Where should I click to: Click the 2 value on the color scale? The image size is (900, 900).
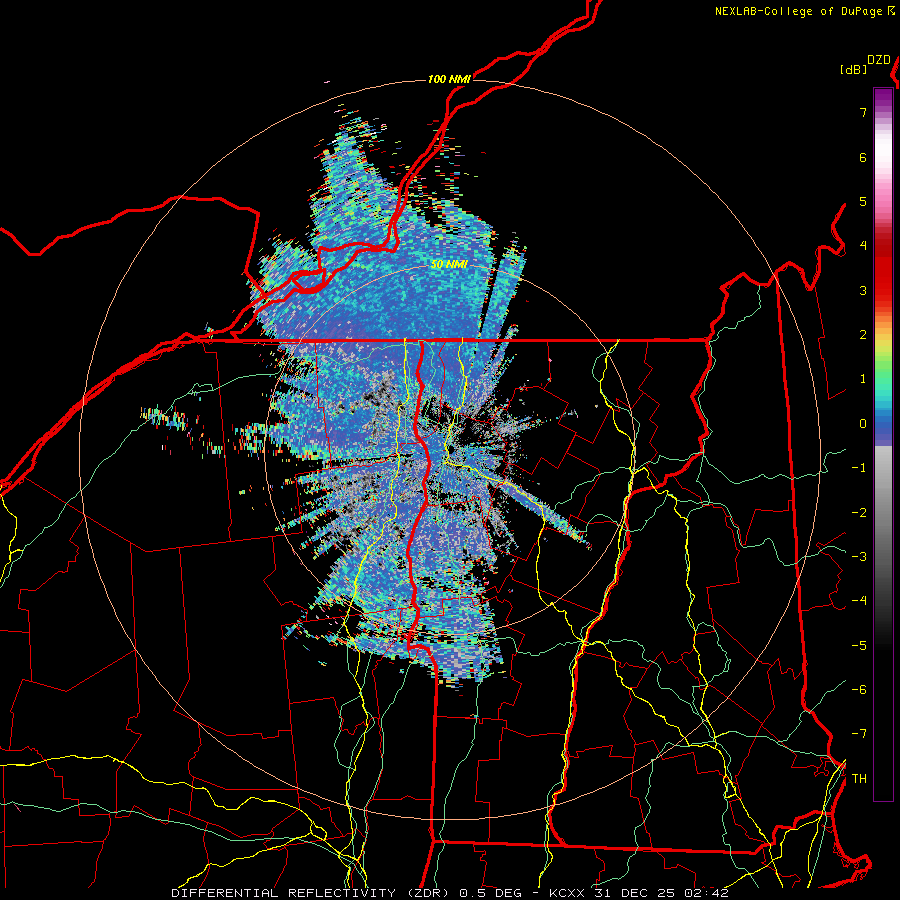(863, 335)
